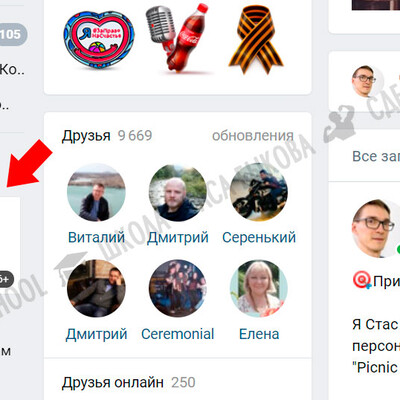The image size is (400, 400).
Task: Open Друзья онлайн section
Action: point(113,382)
